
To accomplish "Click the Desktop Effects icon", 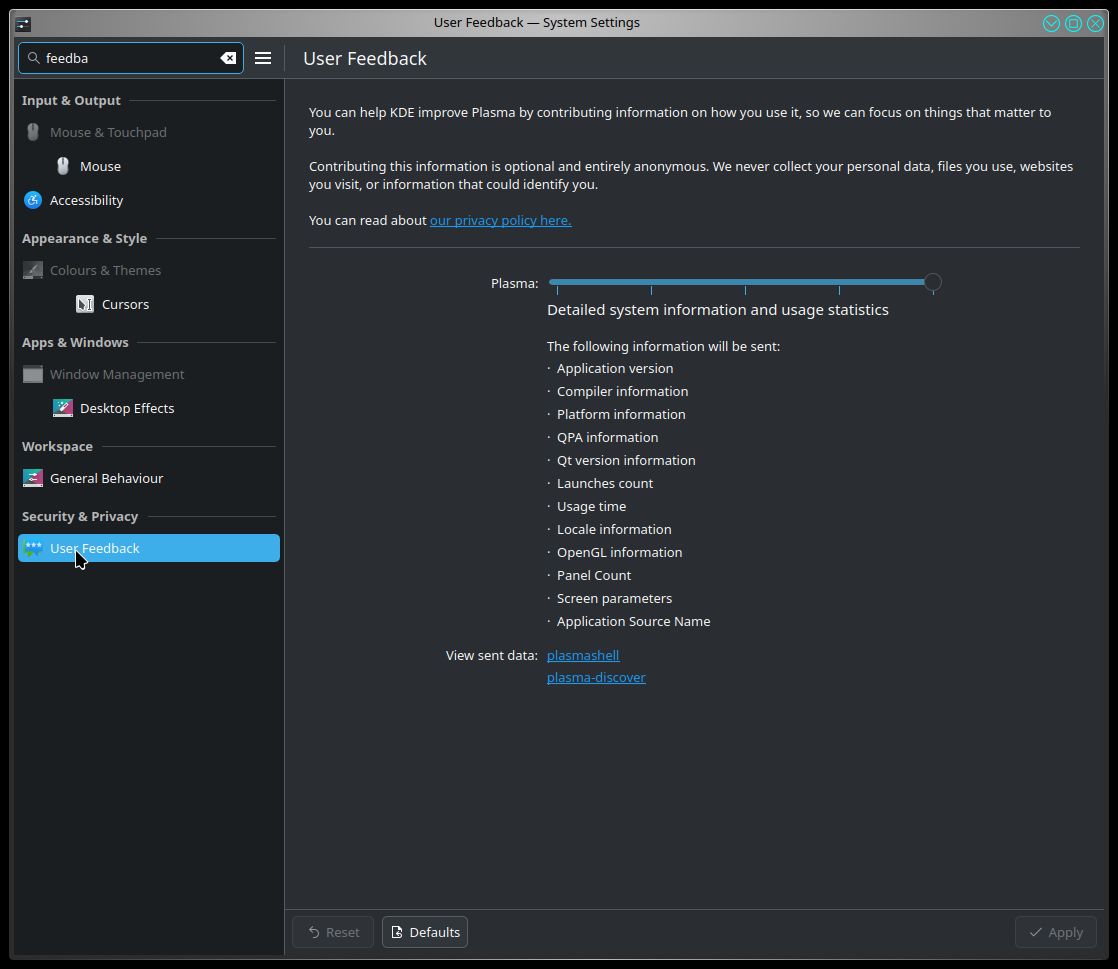I will [x=63, y=408].
